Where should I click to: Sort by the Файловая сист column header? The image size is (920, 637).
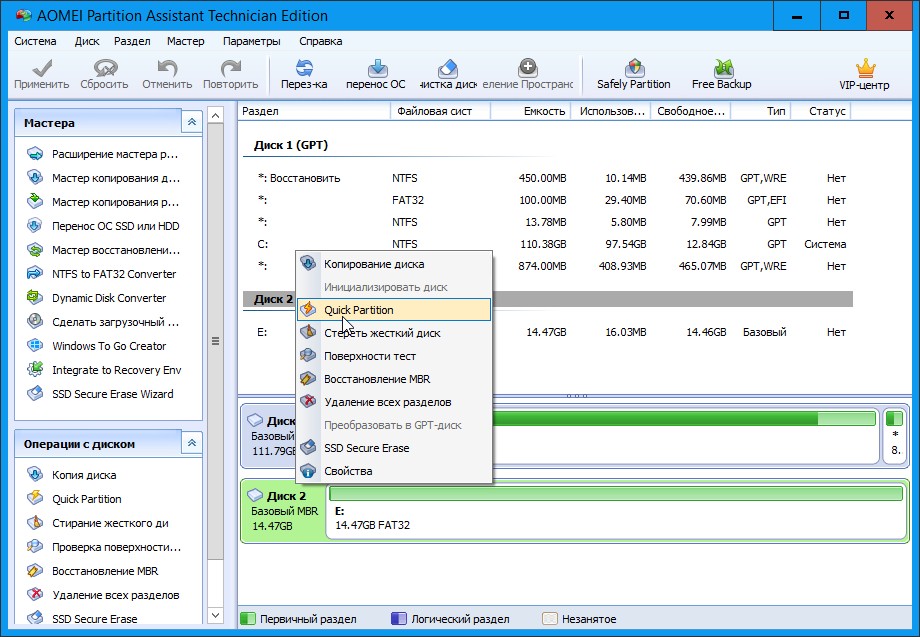(440, 111)
